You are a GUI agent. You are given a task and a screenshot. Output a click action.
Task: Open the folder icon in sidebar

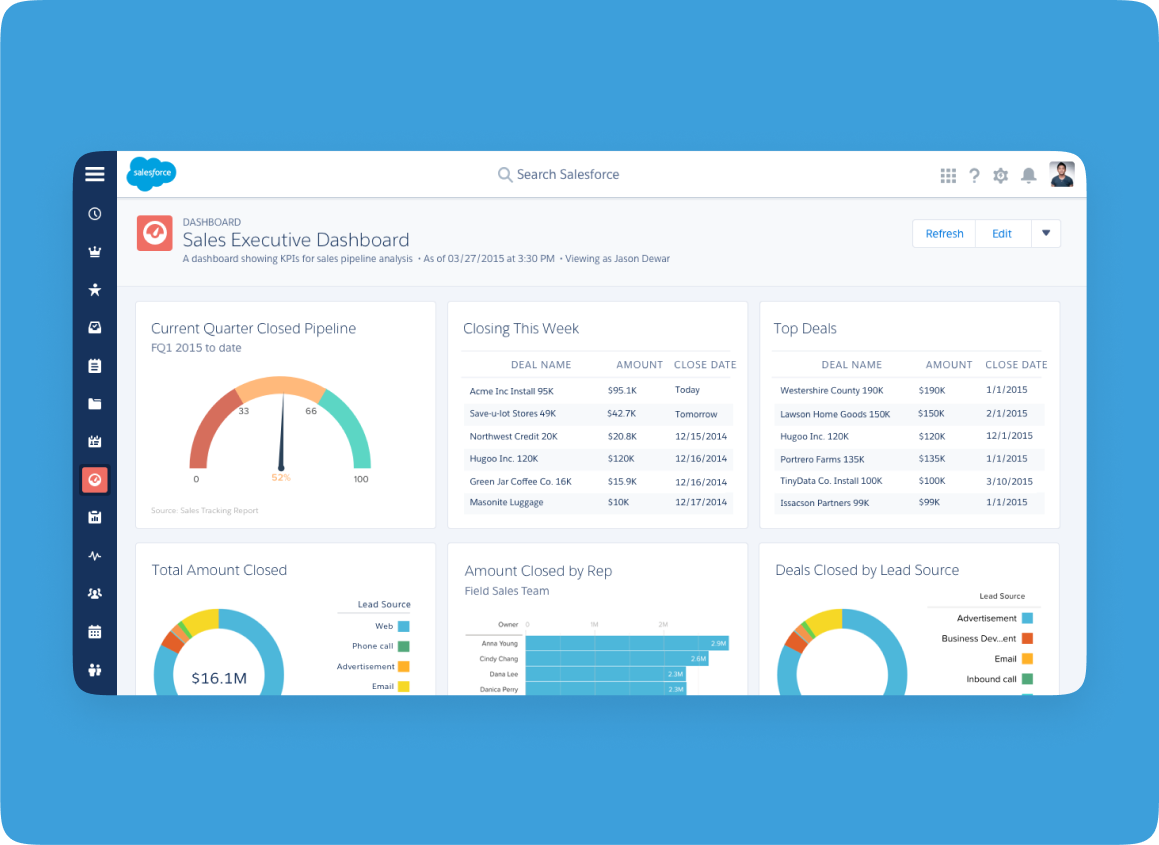(95, 404)
